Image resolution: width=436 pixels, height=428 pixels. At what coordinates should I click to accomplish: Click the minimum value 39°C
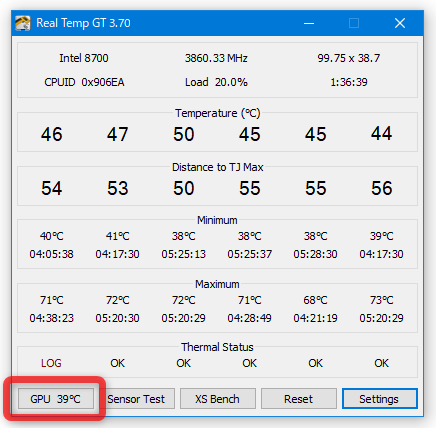click(382, 236)
